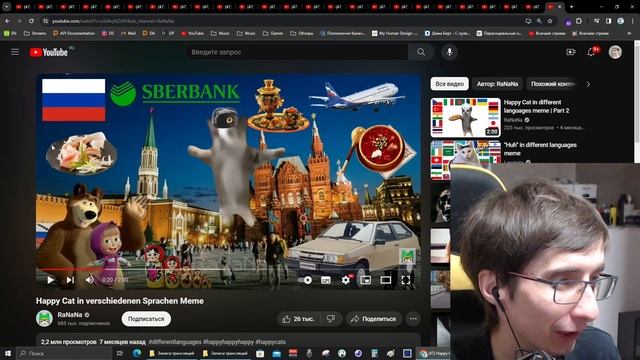Toggle subtitles button in player
640x360 pixels.
(326, 280)
